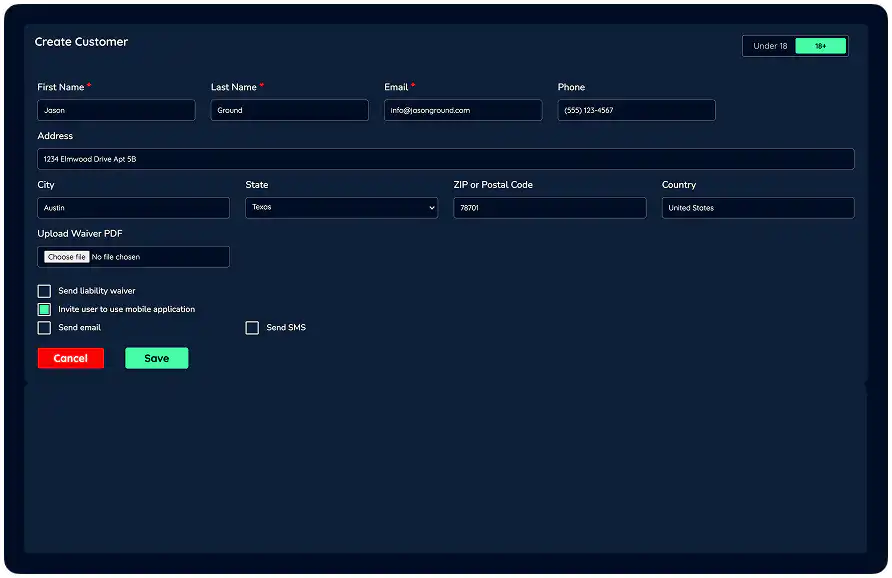The width and height of the screenshot is (892, 578).
Task: Click the Save button
Action: 156,358
